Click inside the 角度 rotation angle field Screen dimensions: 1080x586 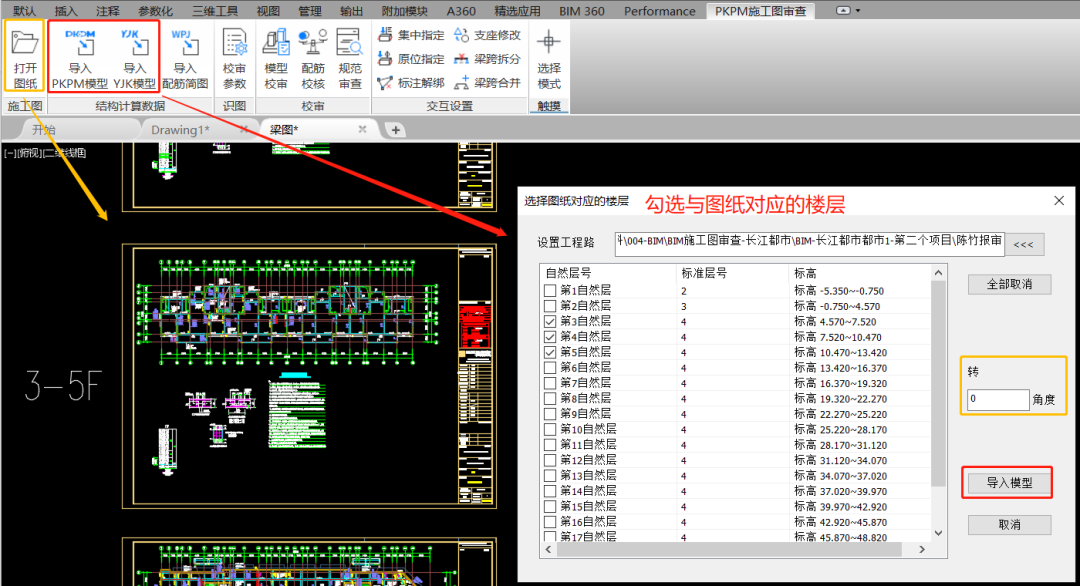[x=996, y=398]
